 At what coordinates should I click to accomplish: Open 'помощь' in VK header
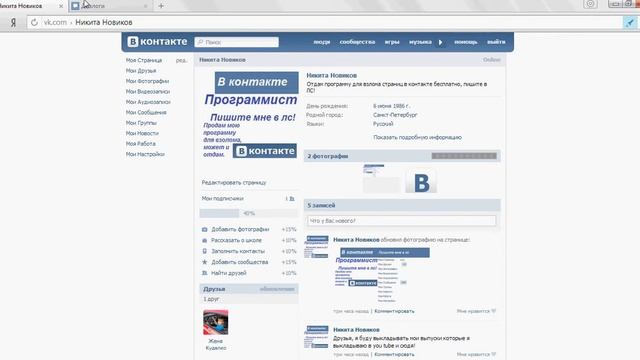point(466,42)
